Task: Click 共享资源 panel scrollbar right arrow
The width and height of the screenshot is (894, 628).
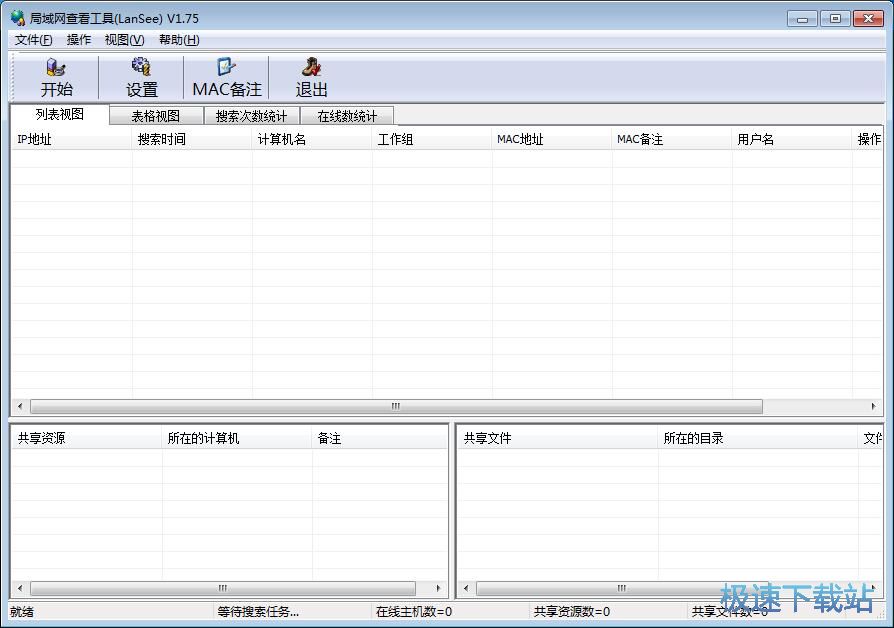Action: coord(438,588)
